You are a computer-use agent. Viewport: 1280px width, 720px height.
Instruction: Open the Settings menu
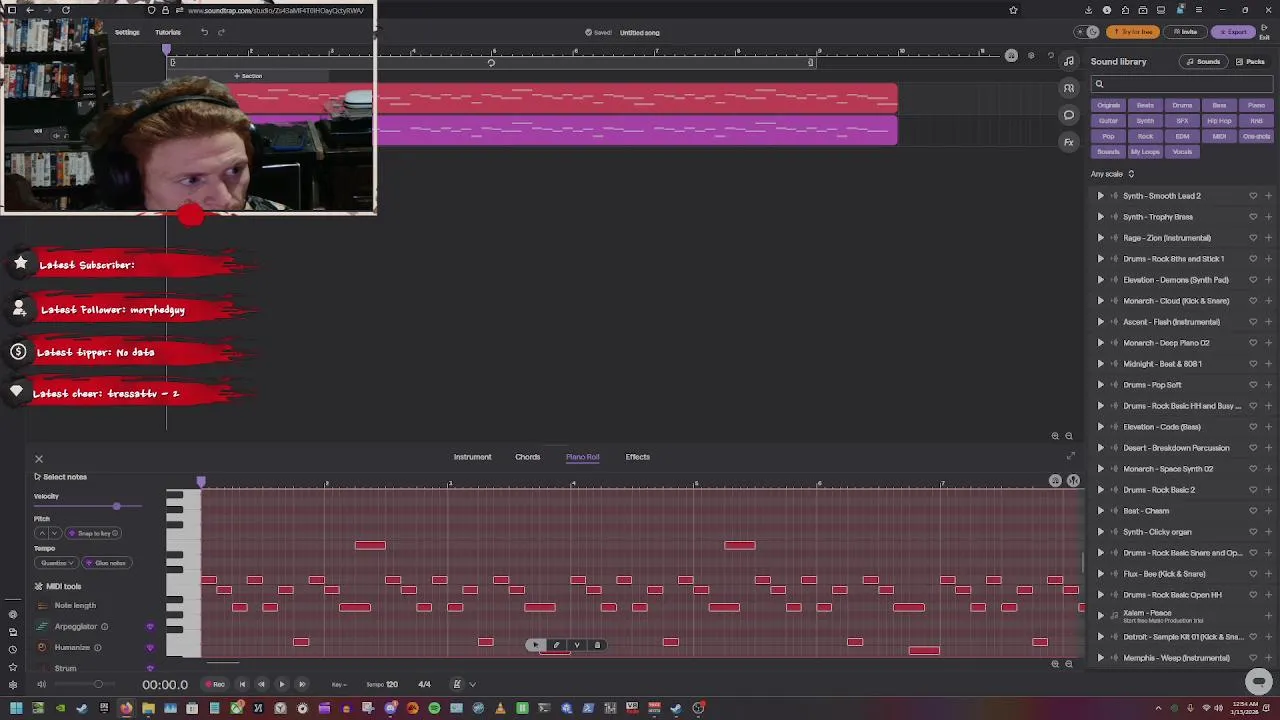[x=127, y=32]
